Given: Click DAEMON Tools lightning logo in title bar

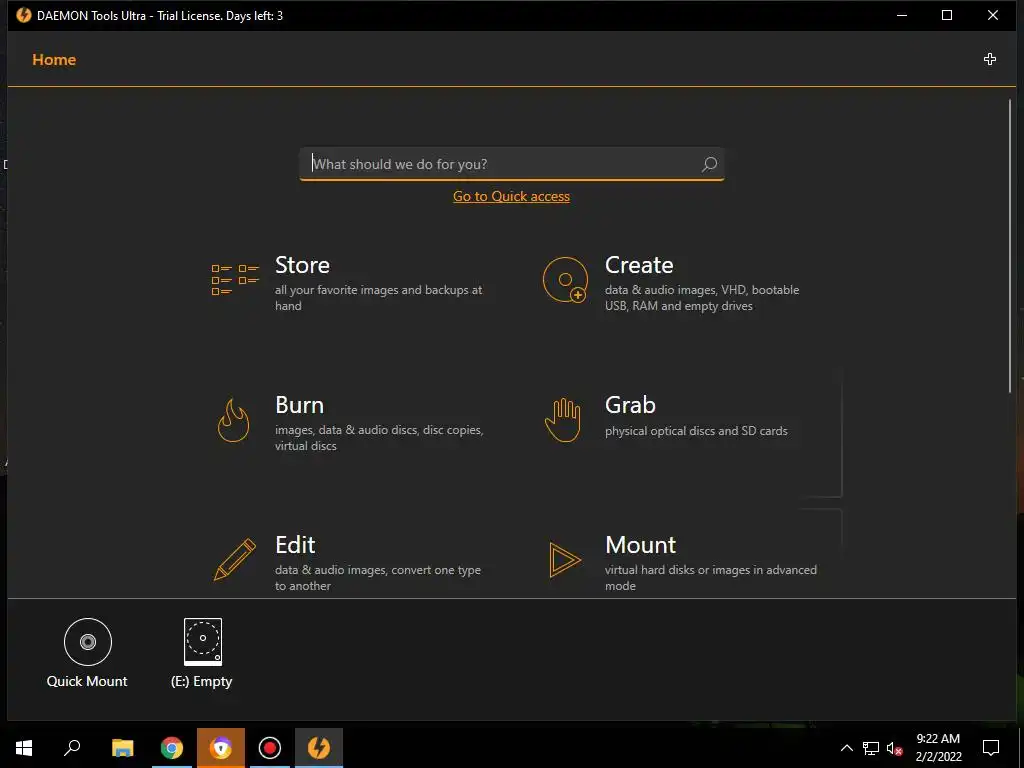Looking at the screenshot, I should (24, 15).
